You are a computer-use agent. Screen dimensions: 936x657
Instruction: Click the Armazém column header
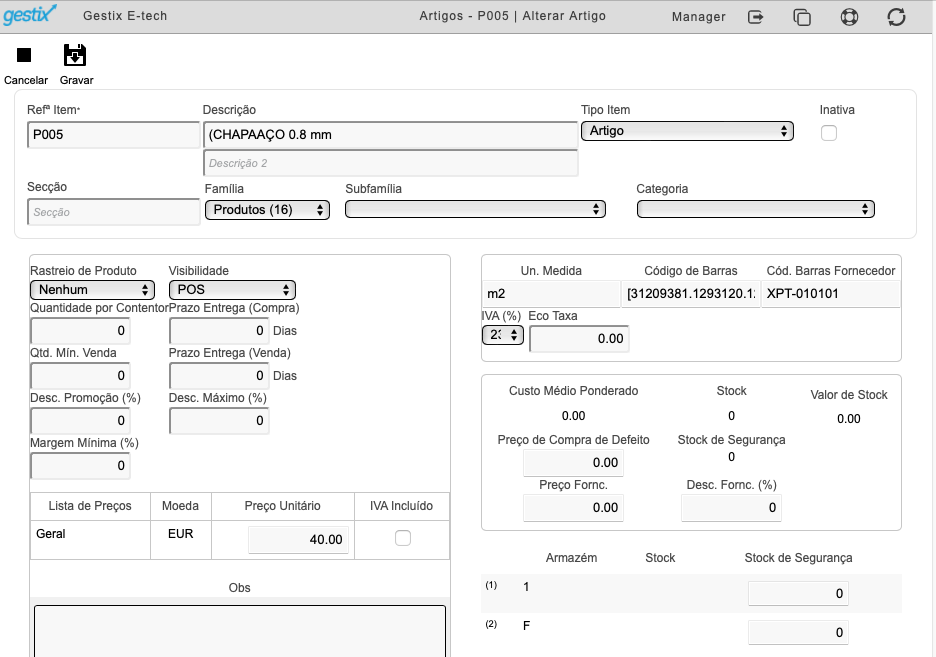[x=571, y=558]
